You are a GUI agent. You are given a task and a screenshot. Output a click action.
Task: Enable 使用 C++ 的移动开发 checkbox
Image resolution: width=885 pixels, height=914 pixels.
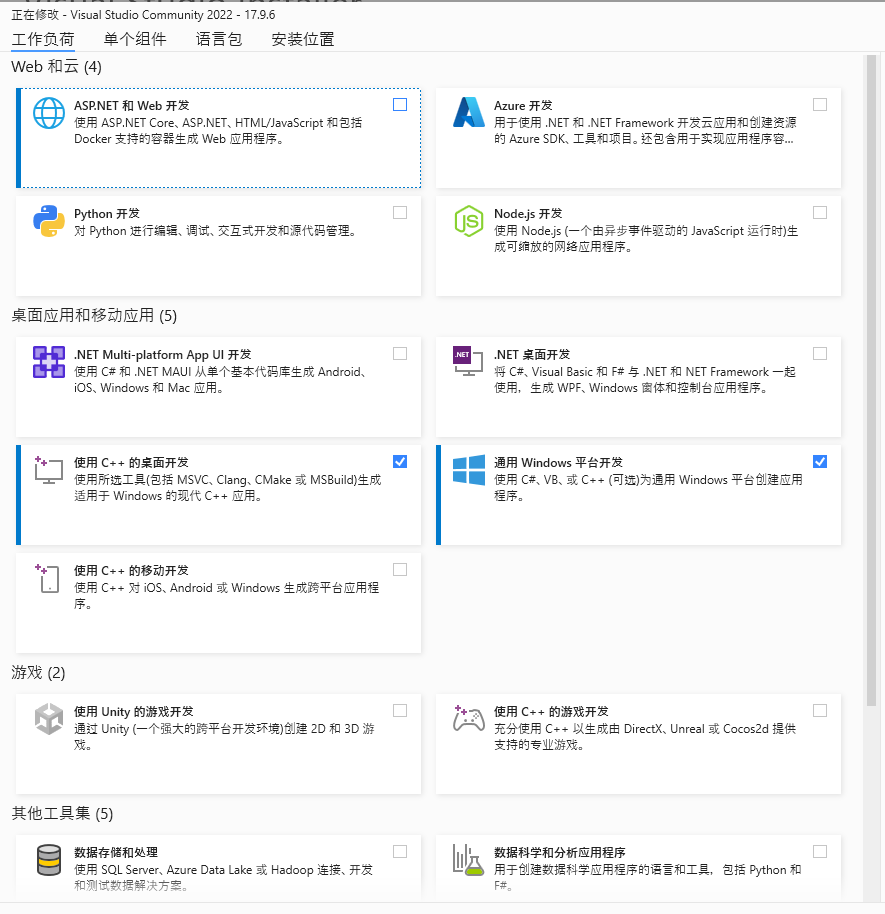point(400,570)
